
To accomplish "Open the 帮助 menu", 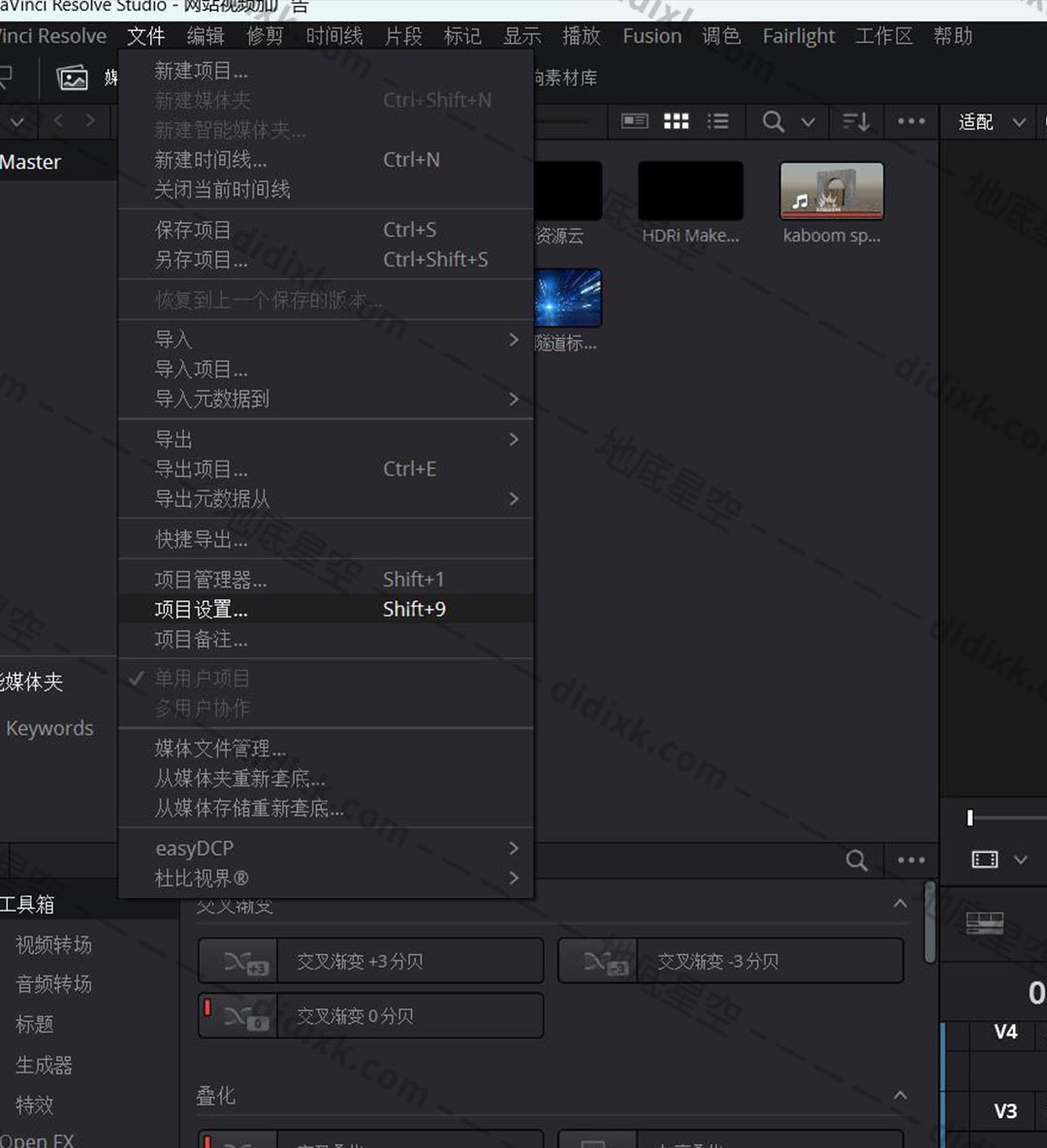I will (953, 36).
